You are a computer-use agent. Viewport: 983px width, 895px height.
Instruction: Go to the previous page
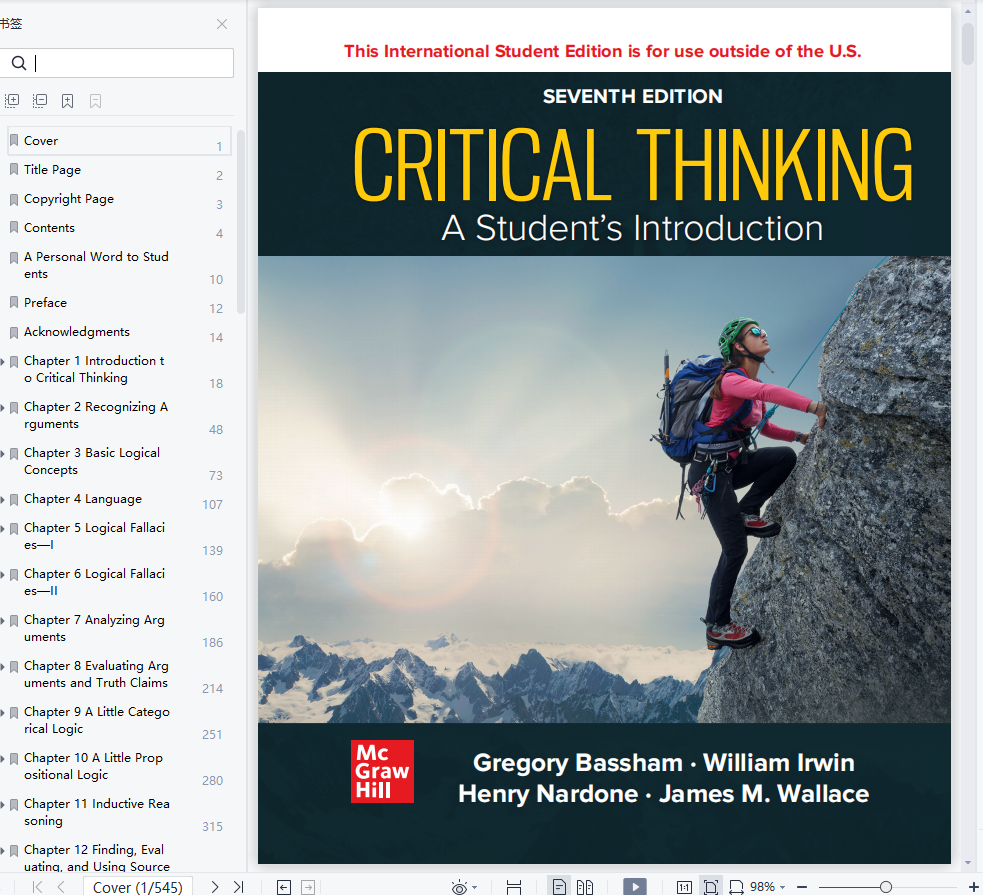point(61,887)
